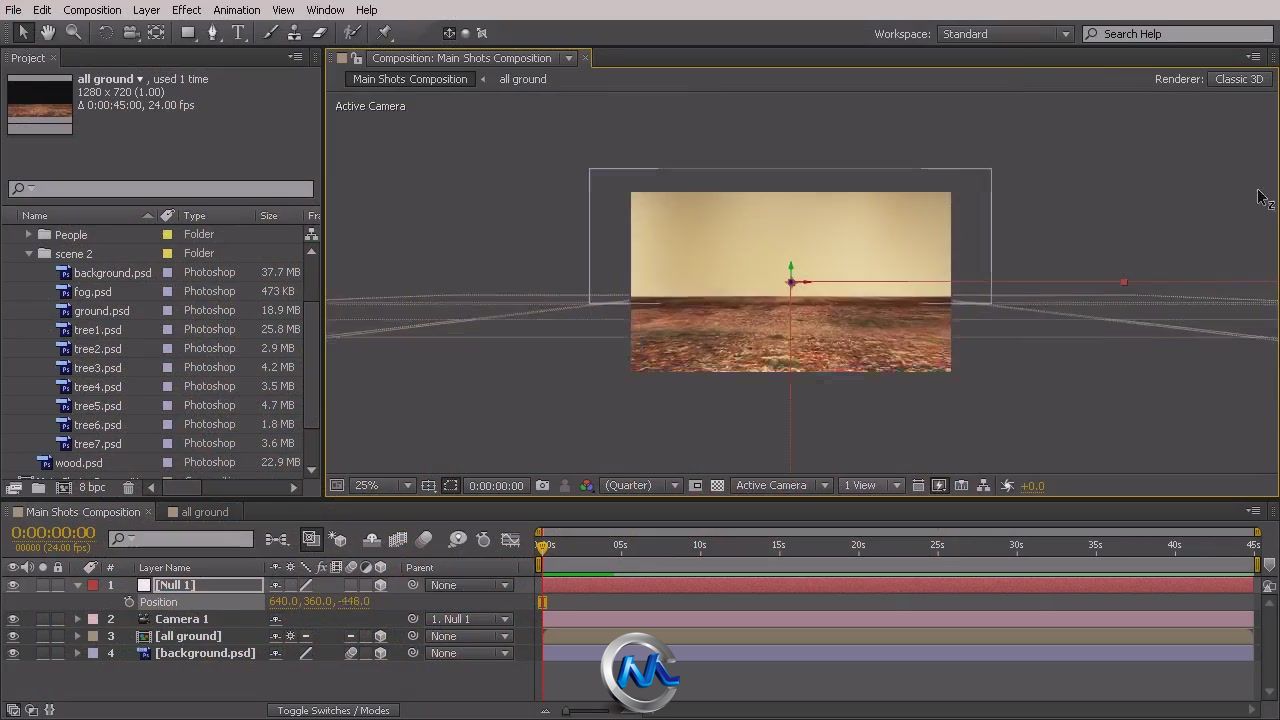Open the Animation menu
This screenshot has width=1280, height=720.
tap(237, 10)
